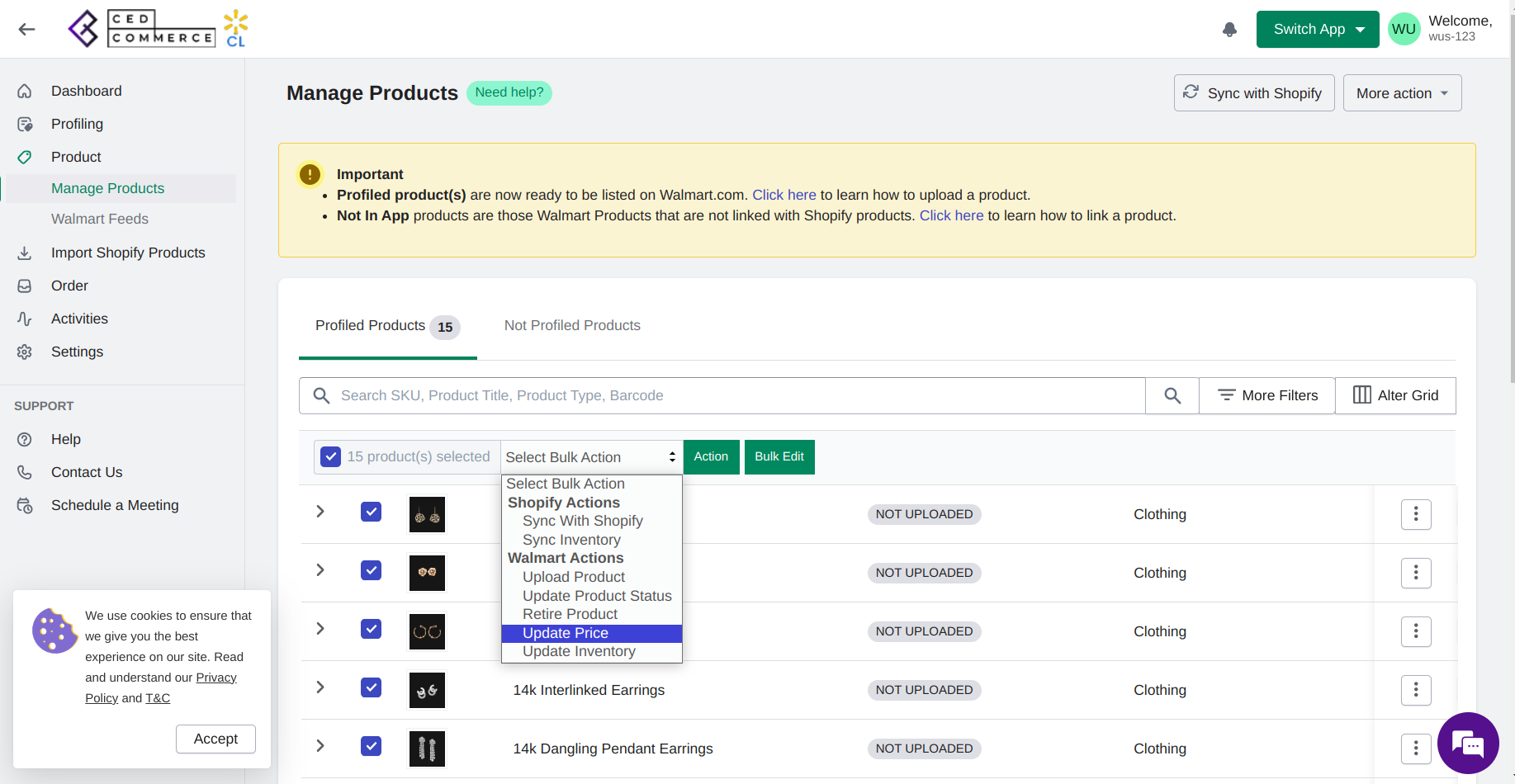Click 14k Interlinked Earrings thumbnail
This screenshot has width=1515, height=784.
[x=428, y=690]
